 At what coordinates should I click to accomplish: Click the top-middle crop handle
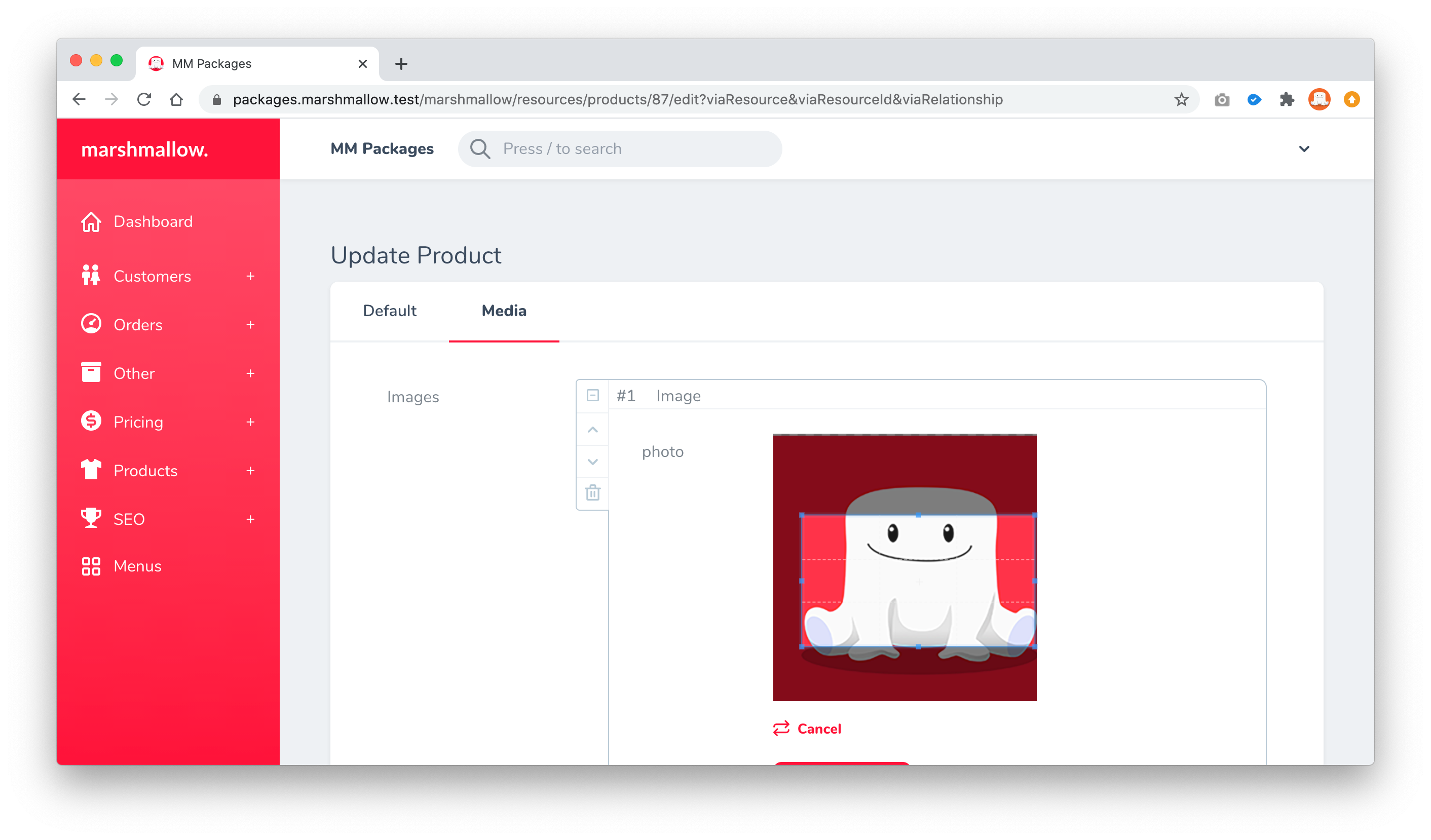click(x=918, y=515)
